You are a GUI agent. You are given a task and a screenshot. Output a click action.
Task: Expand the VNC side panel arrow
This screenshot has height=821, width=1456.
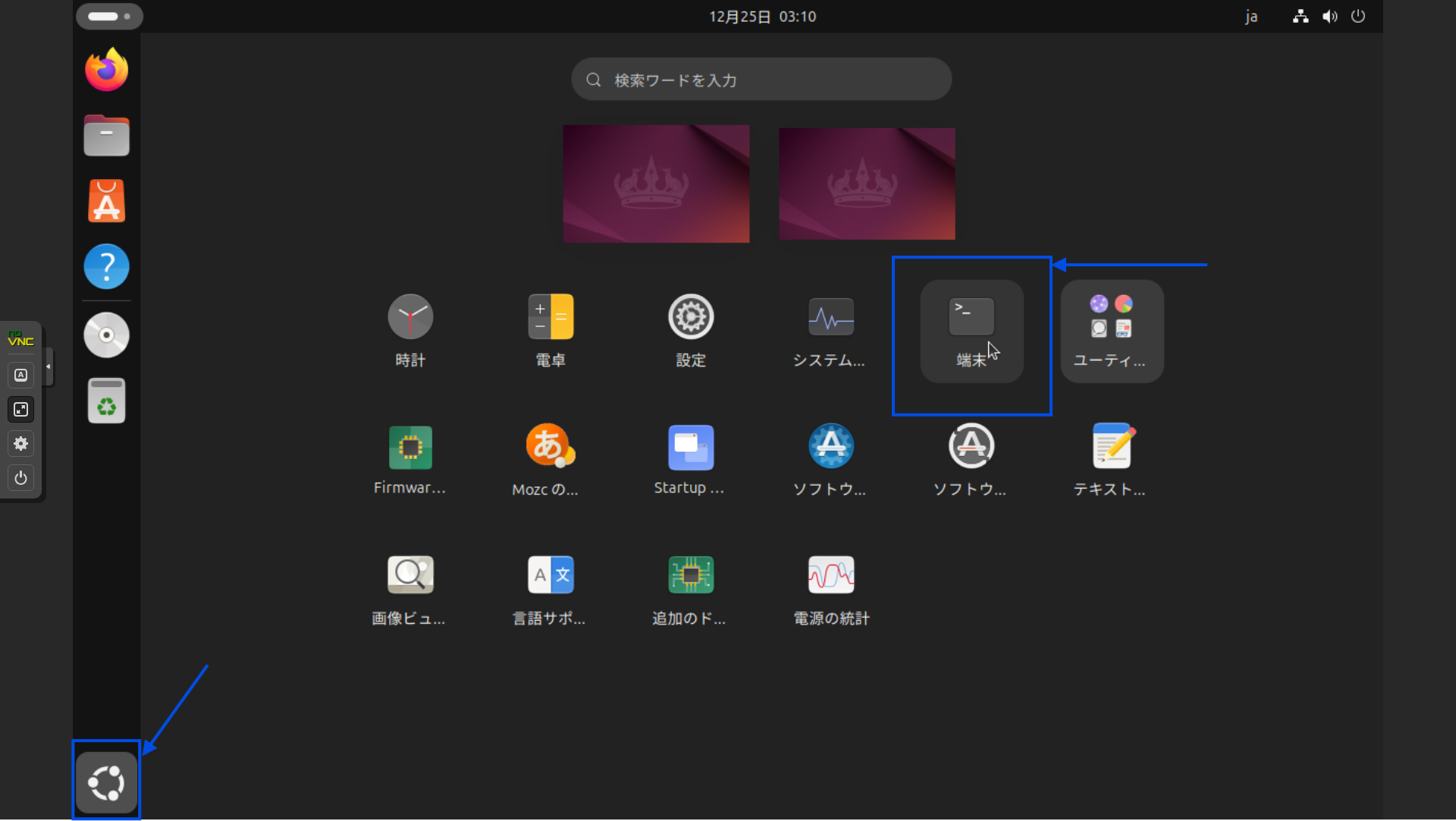49,366
